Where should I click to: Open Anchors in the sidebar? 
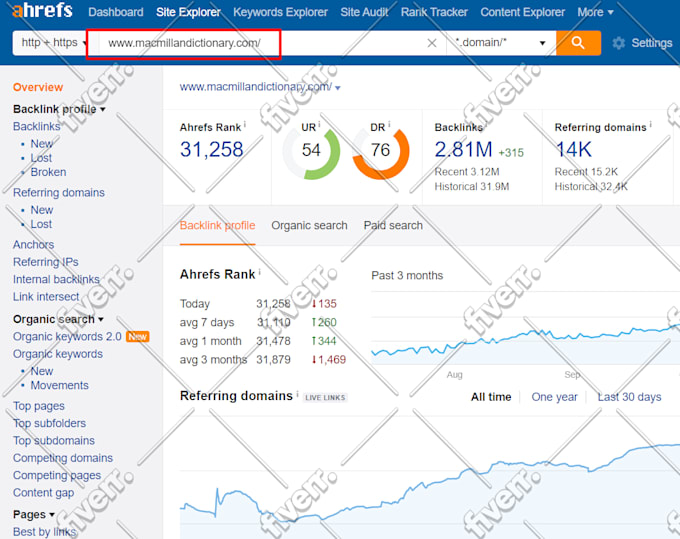(x=33, y=245)
